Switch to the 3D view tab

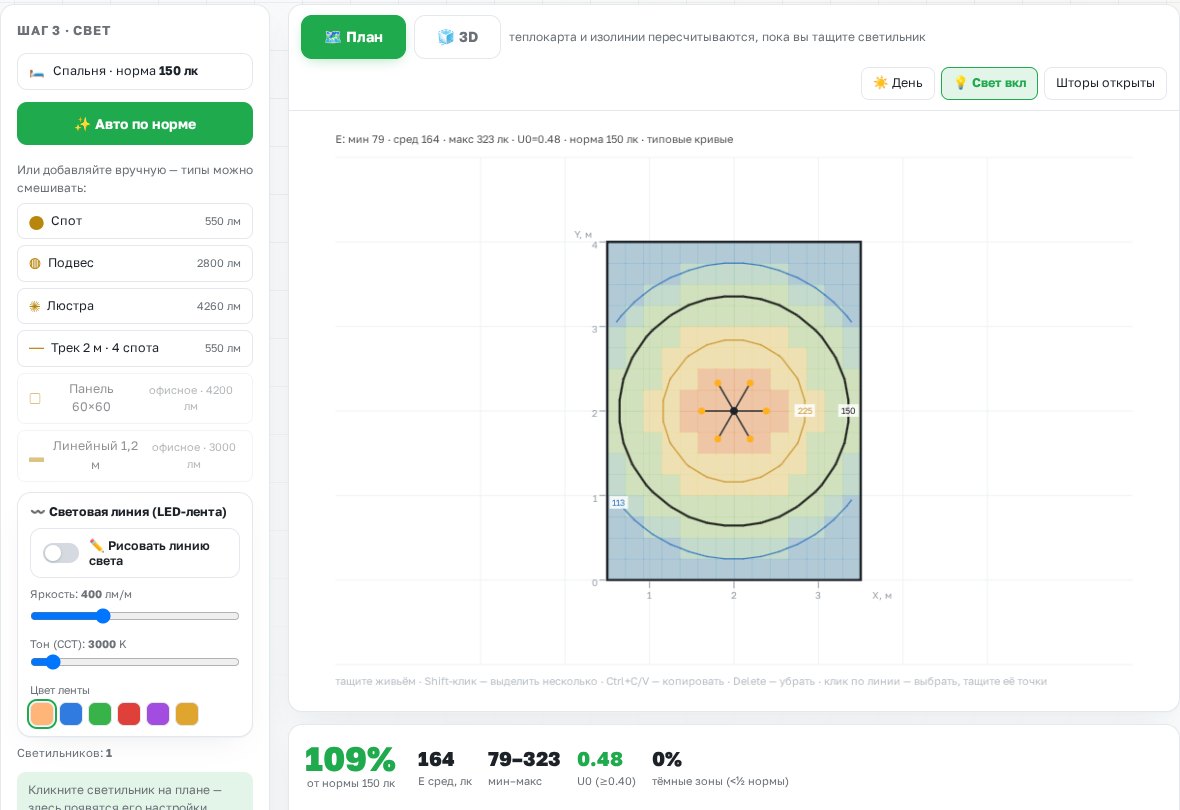pyautogui.click(x=458, y=37)
